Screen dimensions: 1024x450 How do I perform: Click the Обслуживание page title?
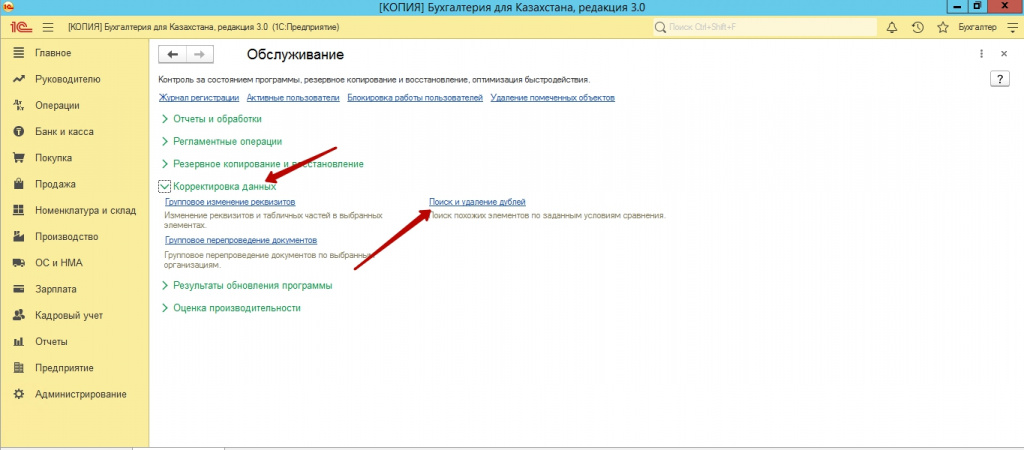[295, 55]
